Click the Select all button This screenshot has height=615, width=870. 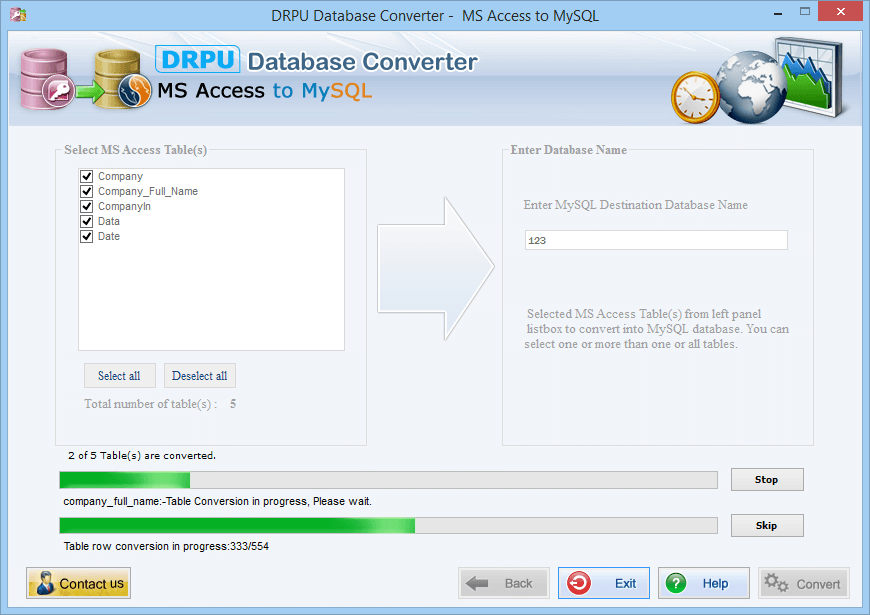pos(119,376)
